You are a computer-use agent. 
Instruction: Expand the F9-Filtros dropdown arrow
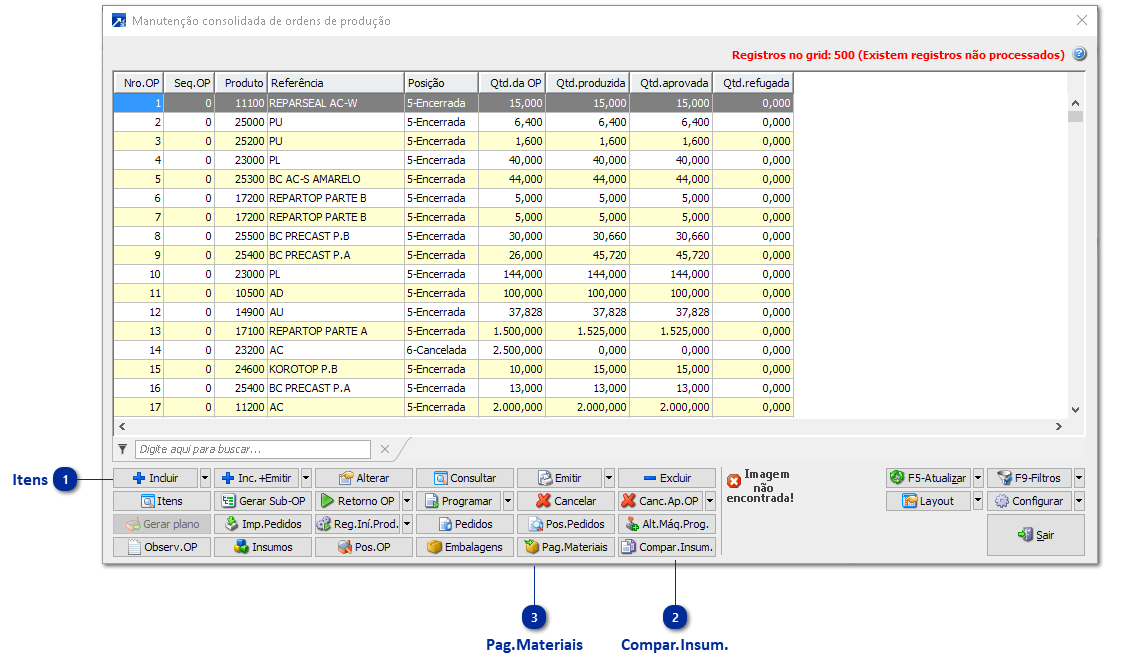click(1078, 478)
